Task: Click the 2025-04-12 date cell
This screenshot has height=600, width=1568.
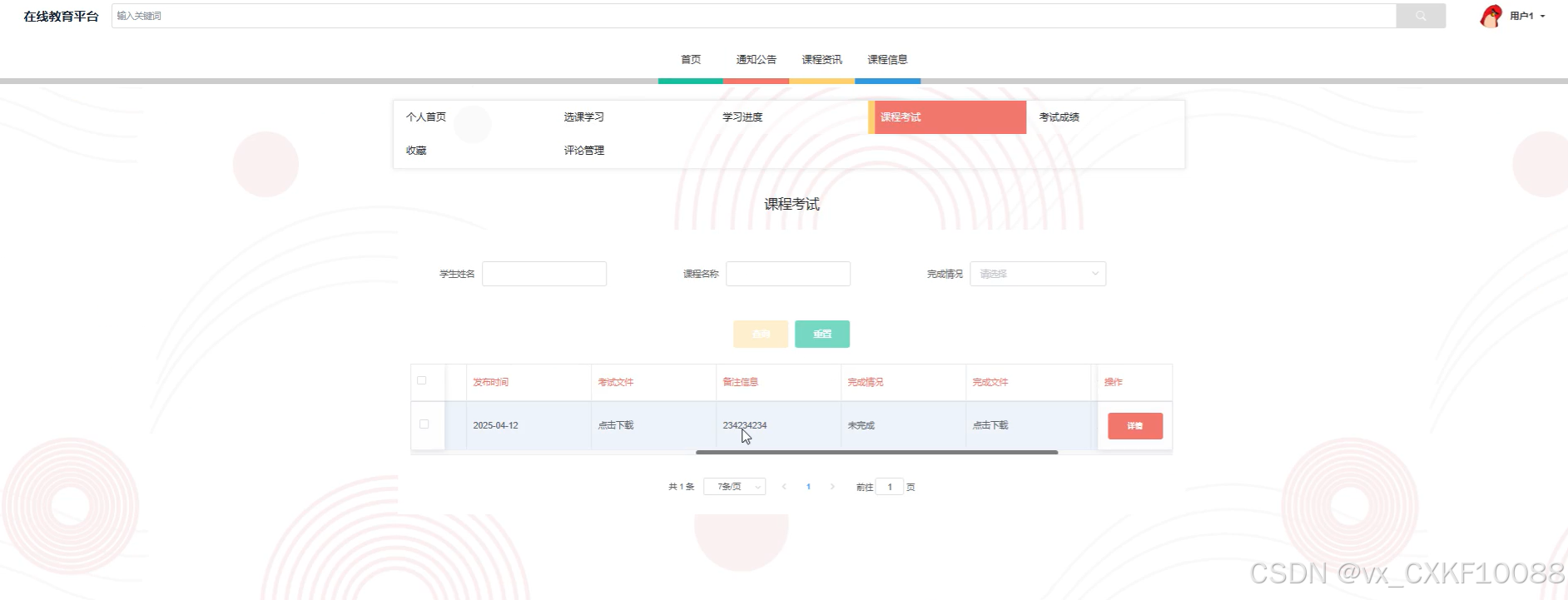Action: point(495,425)
